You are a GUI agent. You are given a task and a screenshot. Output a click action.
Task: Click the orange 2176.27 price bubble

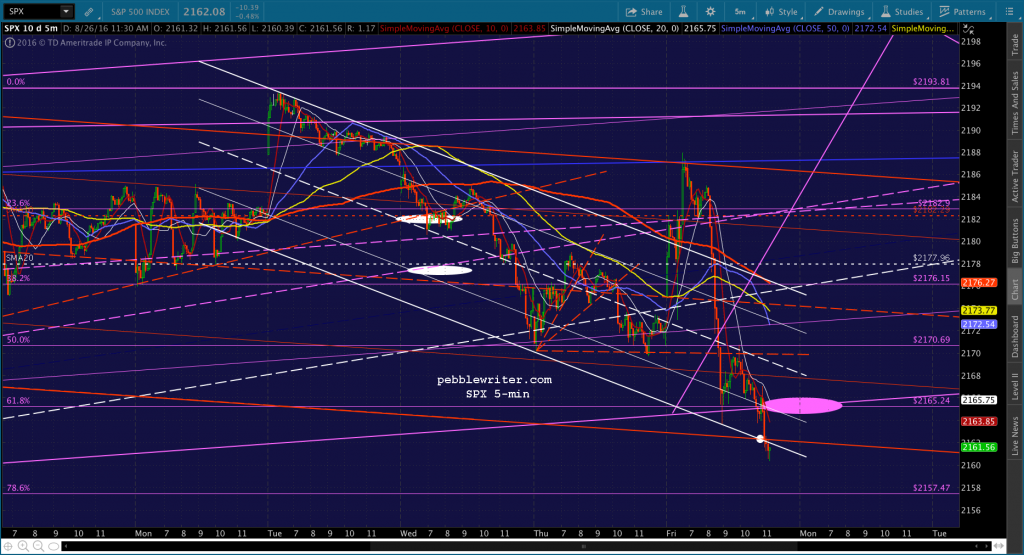coord(979,283)
